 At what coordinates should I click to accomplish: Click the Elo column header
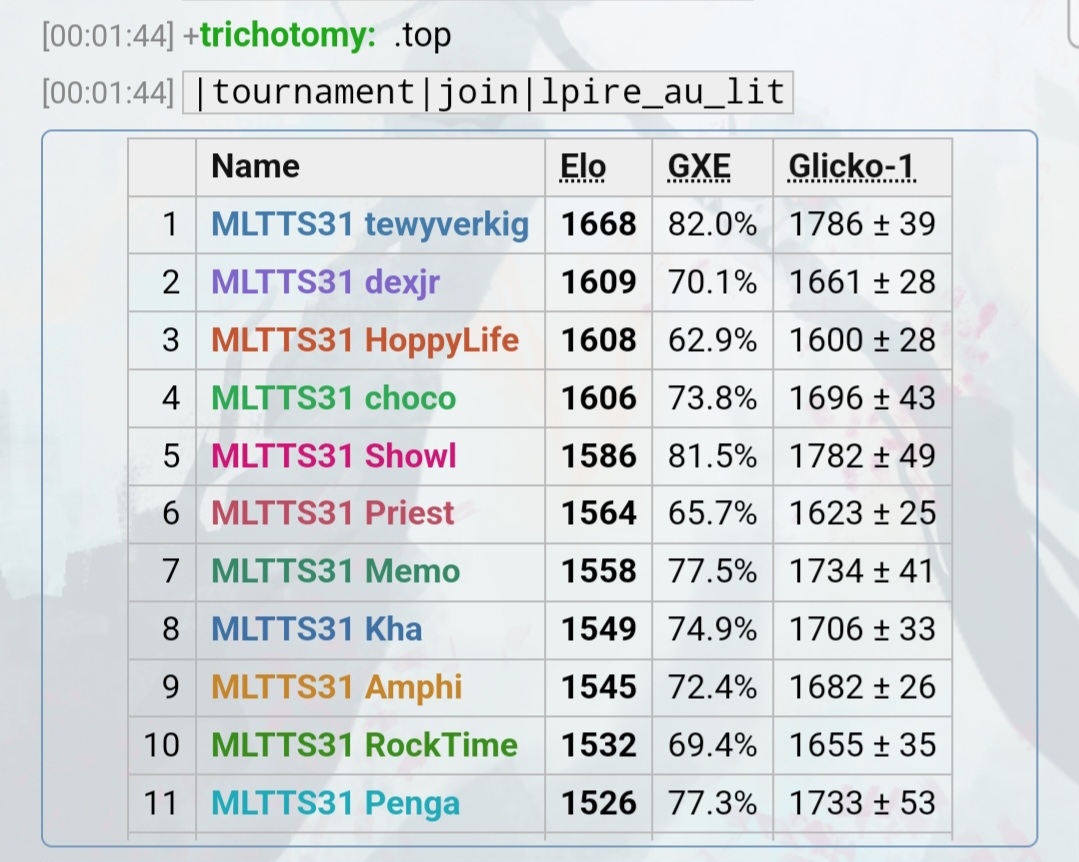tap(583, 166)
